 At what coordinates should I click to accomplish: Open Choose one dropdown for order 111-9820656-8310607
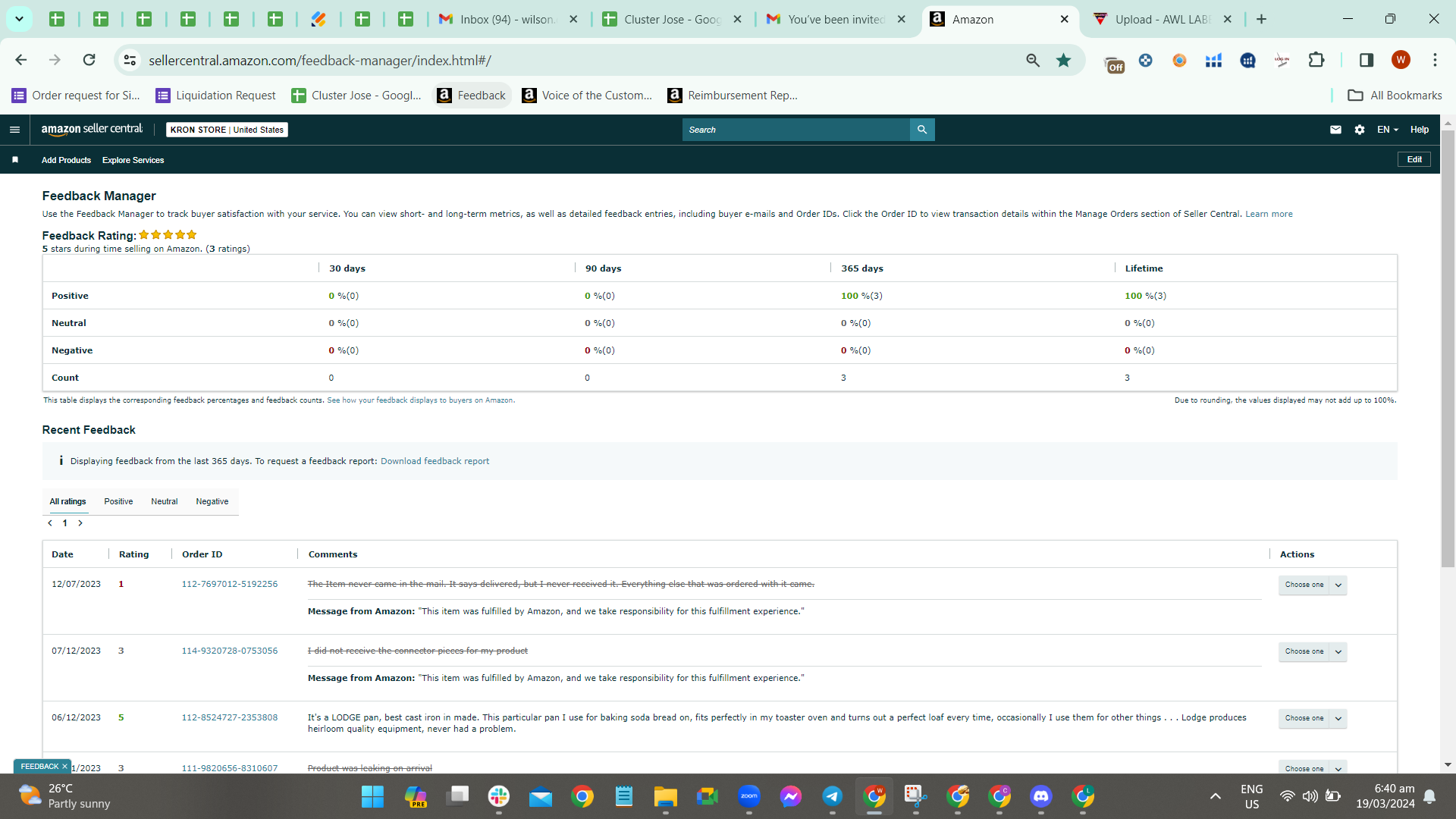pos(1312,767)
